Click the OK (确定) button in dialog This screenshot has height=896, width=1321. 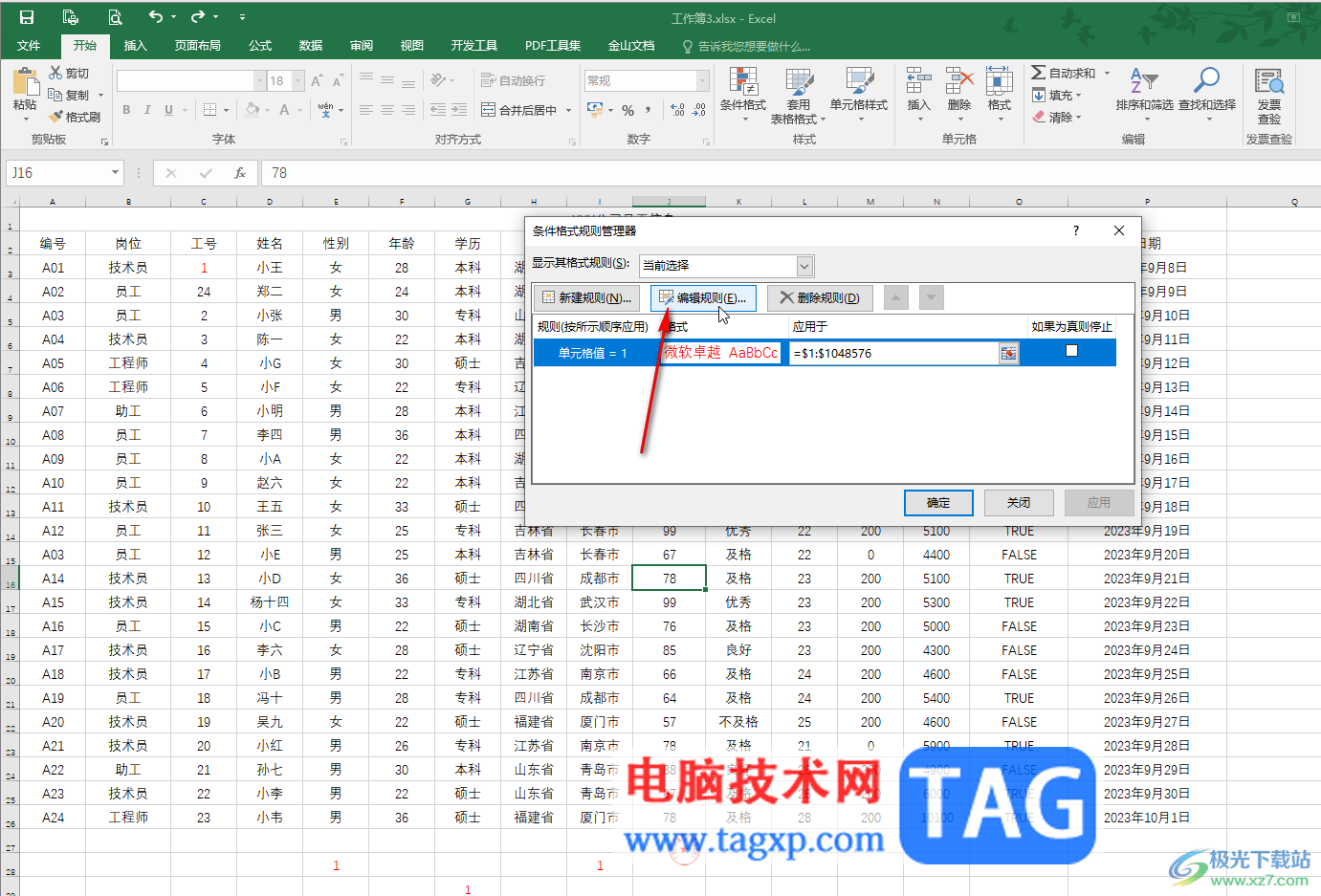(938, 503)
